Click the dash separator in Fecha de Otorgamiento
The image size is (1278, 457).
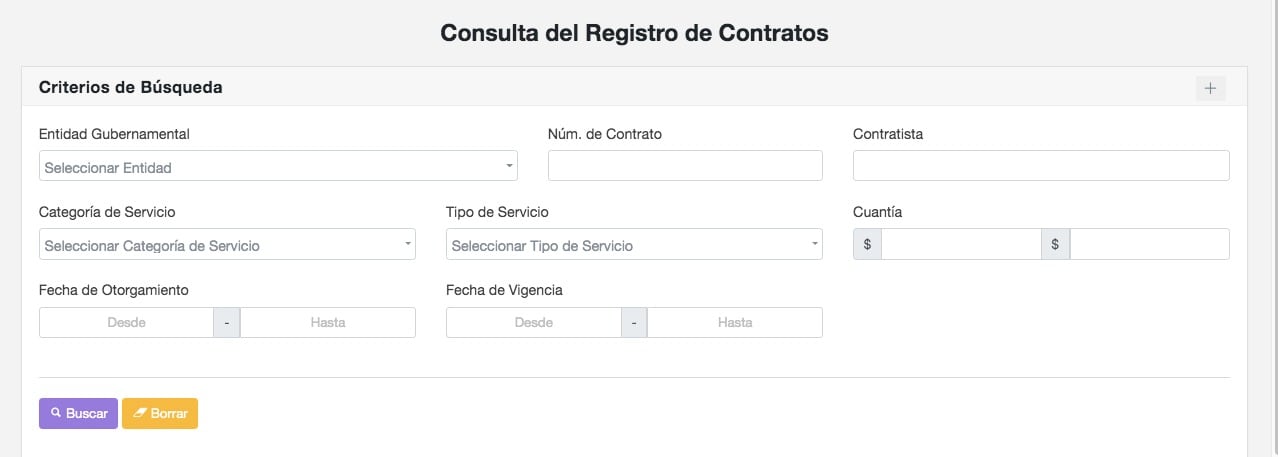(x=227, y=322)
